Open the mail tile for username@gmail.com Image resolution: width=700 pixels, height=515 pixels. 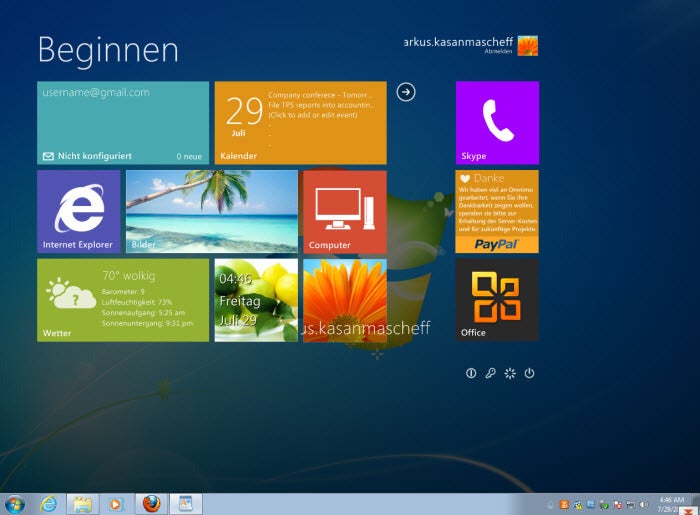(123, 122)
